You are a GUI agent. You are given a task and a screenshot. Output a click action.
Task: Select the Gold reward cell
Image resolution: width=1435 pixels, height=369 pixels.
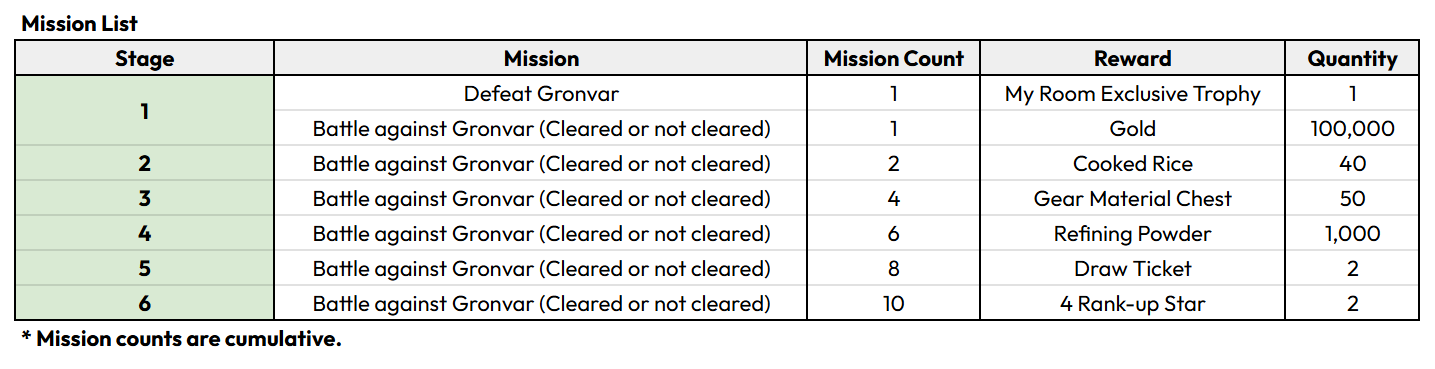1132,129
